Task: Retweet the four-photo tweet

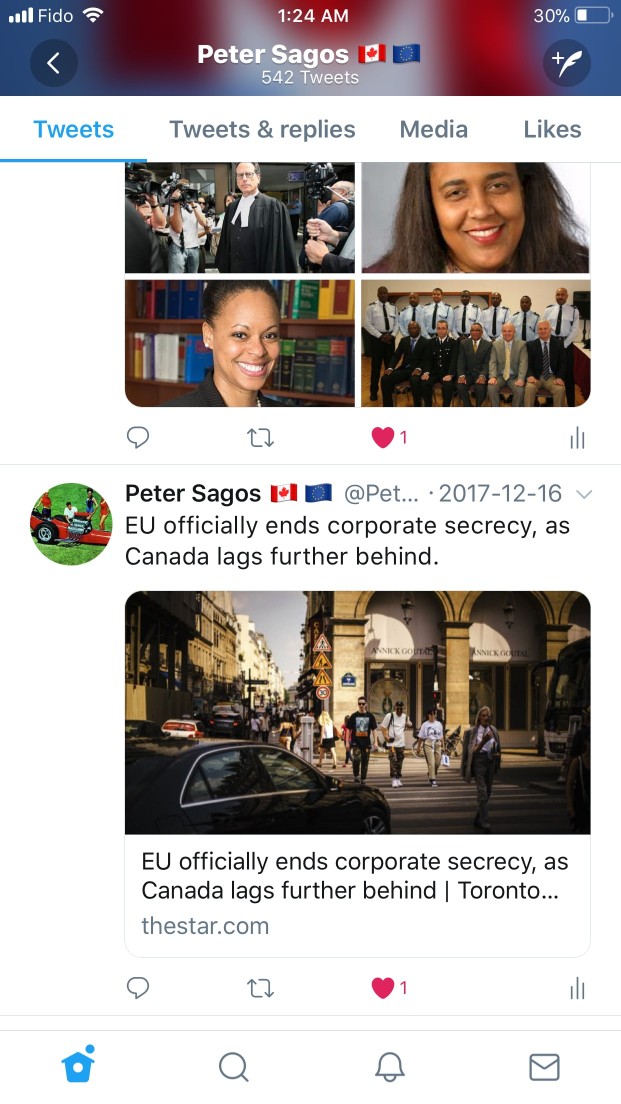Action: (x=261, y=439)
